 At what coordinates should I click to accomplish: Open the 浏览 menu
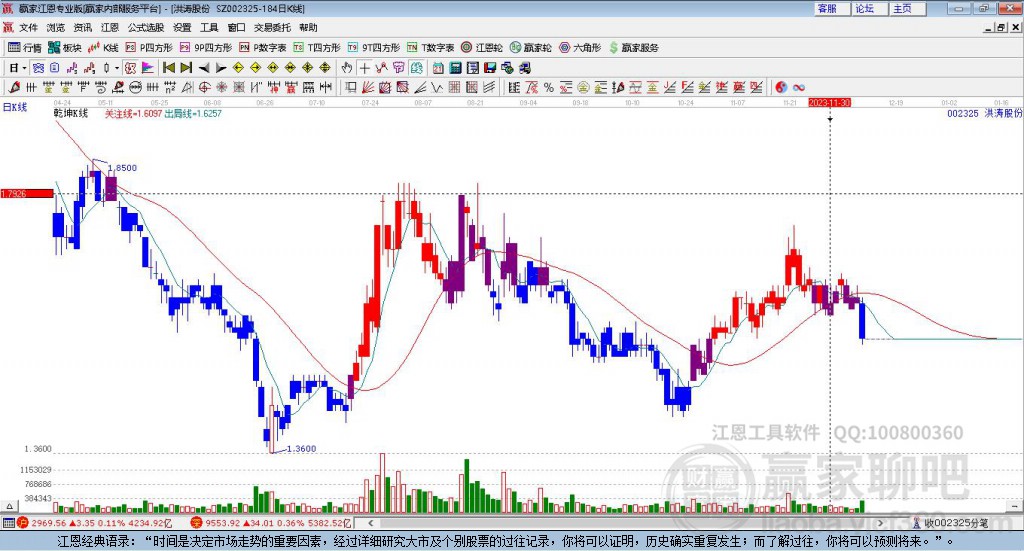tap(56, 27)
